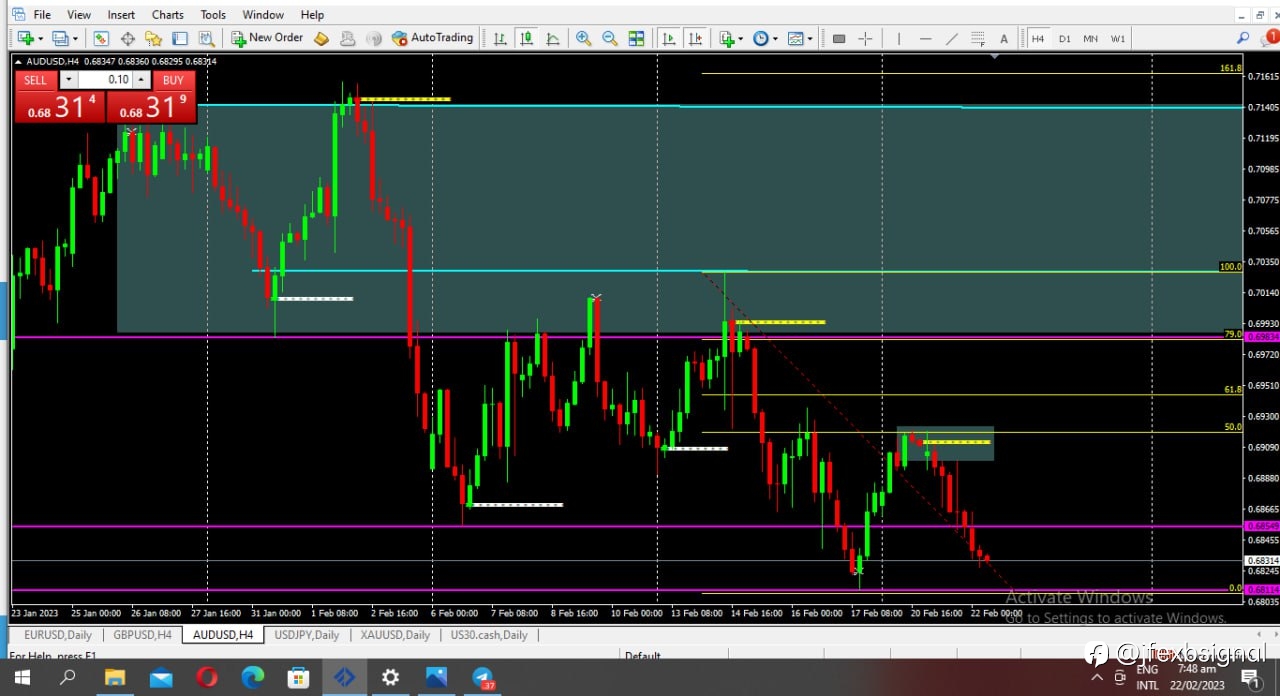This screenshot has height=696, width=1280.
Task: Open the Profiles toolbar icon
Action: click(x=60, y=38)
